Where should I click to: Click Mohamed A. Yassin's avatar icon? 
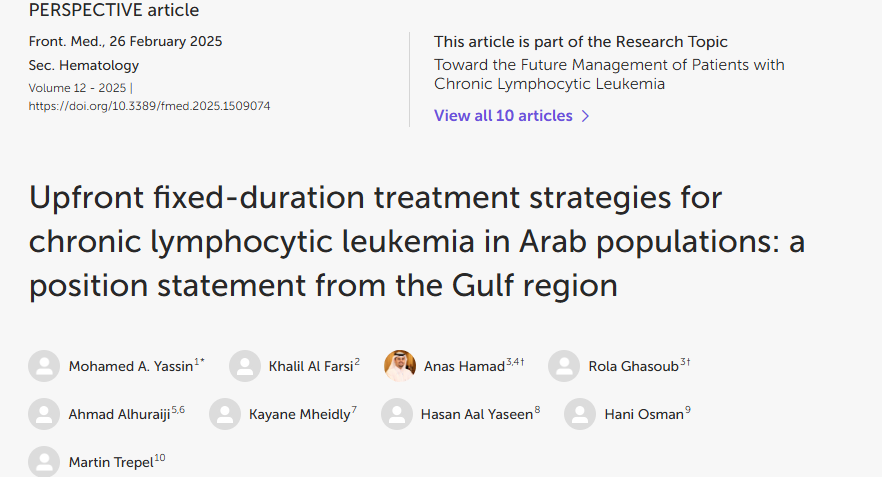pyautogui.click(x=44, y=366)
